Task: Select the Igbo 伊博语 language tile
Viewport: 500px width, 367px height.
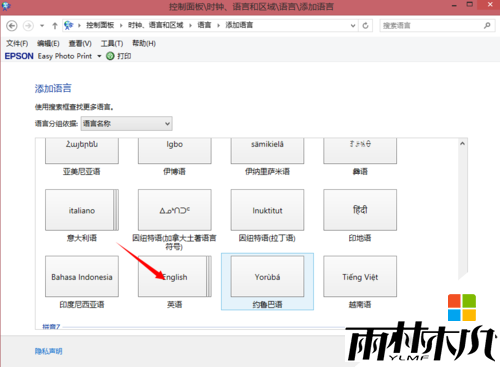Action: [175, 157]
